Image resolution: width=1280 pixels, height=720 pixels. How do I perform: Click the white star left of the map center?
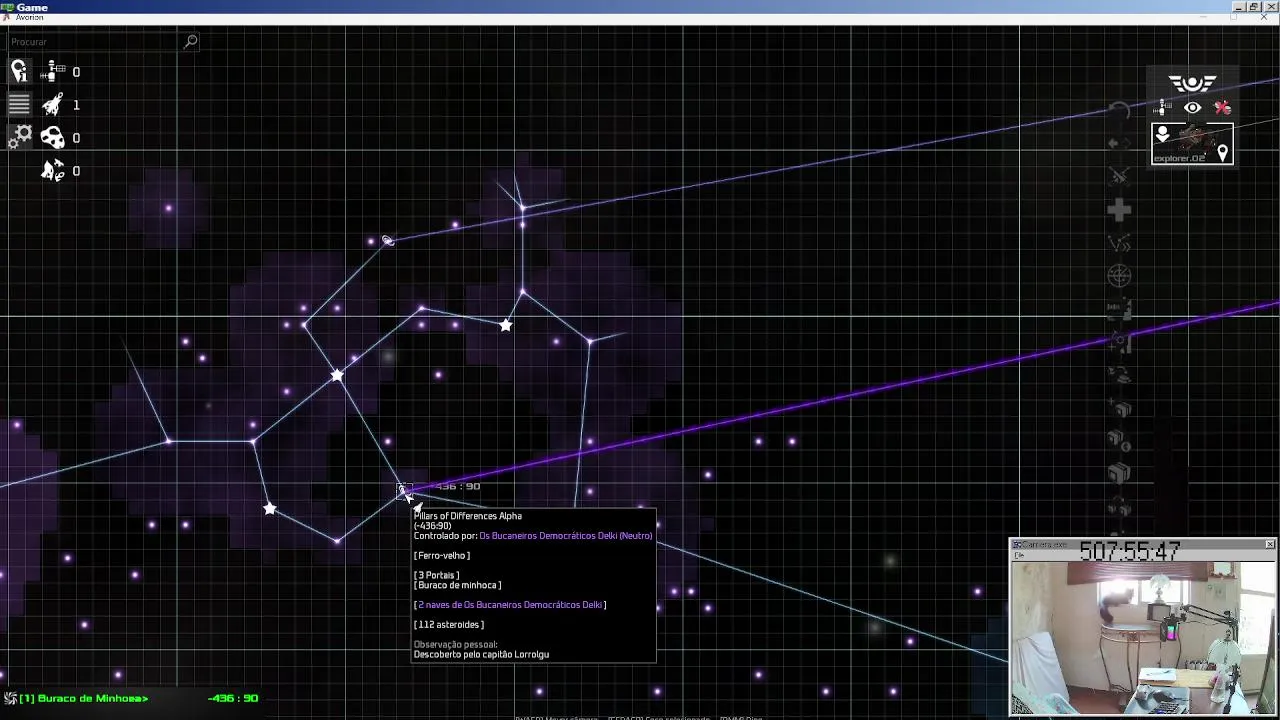(x=337, y=375)
